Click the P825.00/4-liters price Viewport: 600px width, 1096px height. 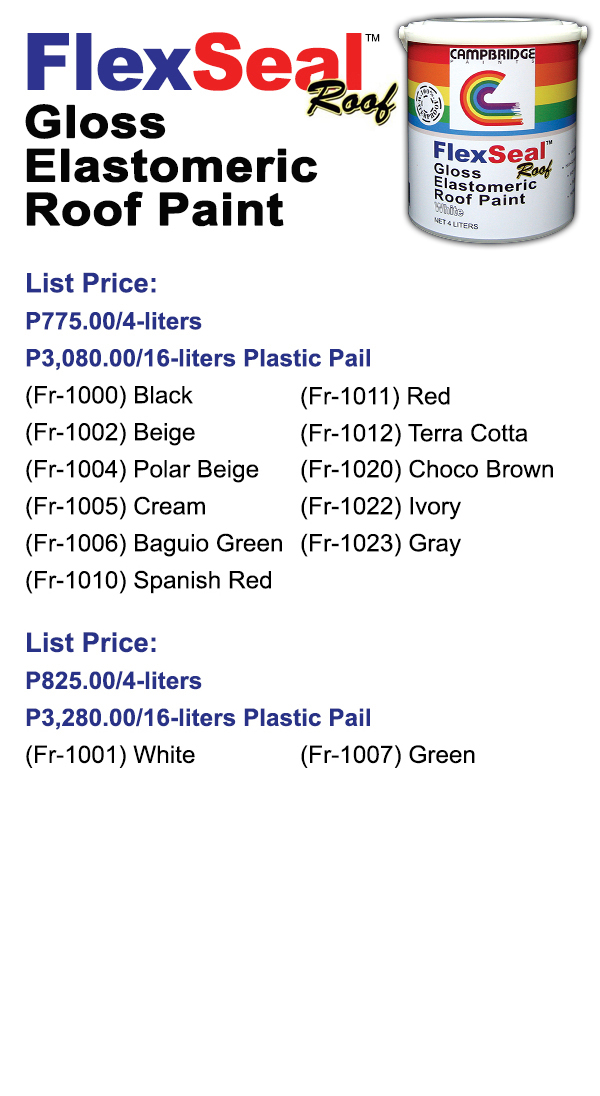[113, 681]
